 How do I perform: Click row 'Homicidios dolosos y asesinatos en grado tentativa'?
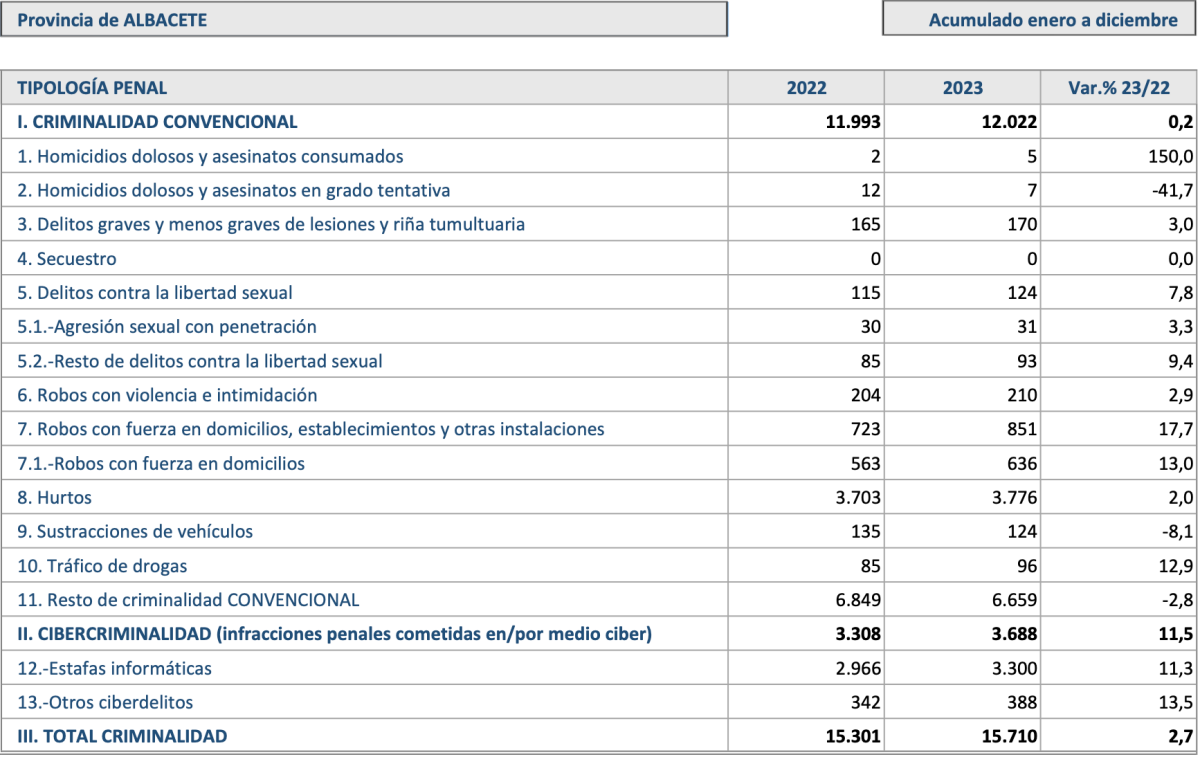(x=599, y=190)
